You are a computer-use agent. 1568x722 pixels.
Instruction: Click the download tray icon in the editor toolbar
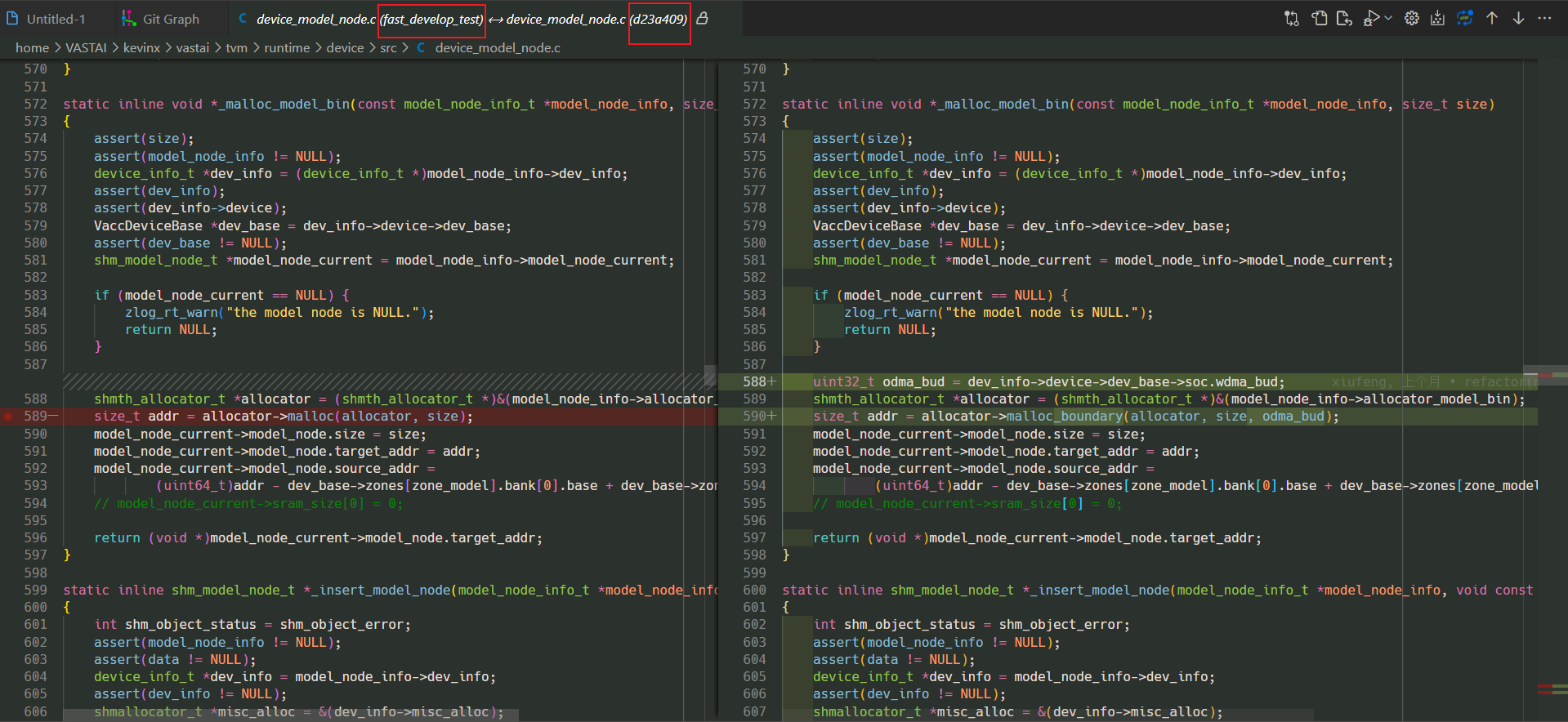click(x=1437, y=18)
